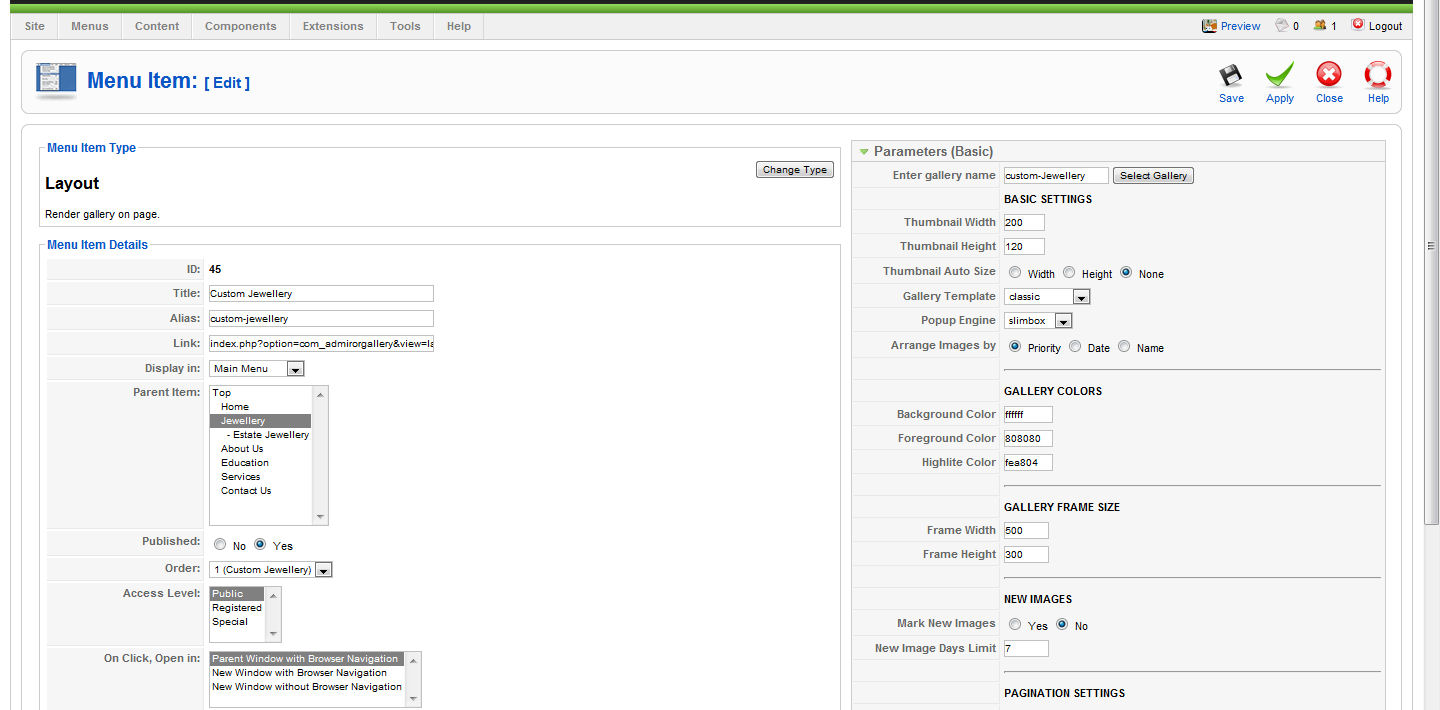Arrange images by Priority
Viewport: 1440px width, 710px height.
point(1015,346)
